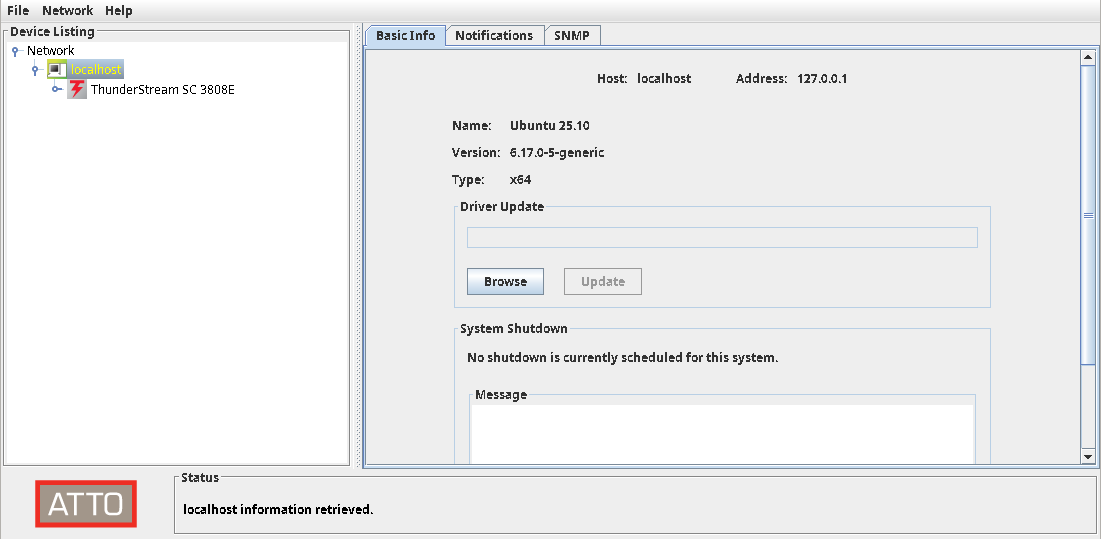The height and width of the screenshot is (539, 1101).
Task: Select the Basic Info tab
Action: 405,35
